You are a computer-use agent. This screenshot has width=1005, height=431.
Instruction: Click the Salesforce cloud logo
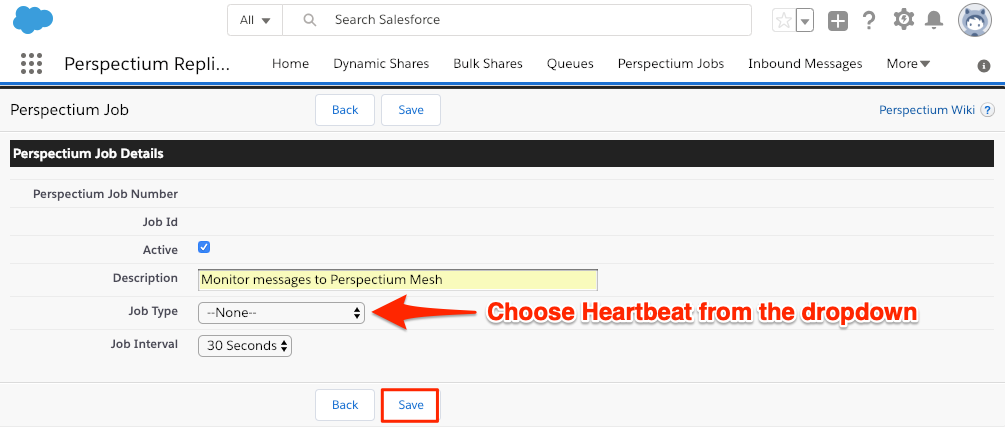tap(33, 20)
